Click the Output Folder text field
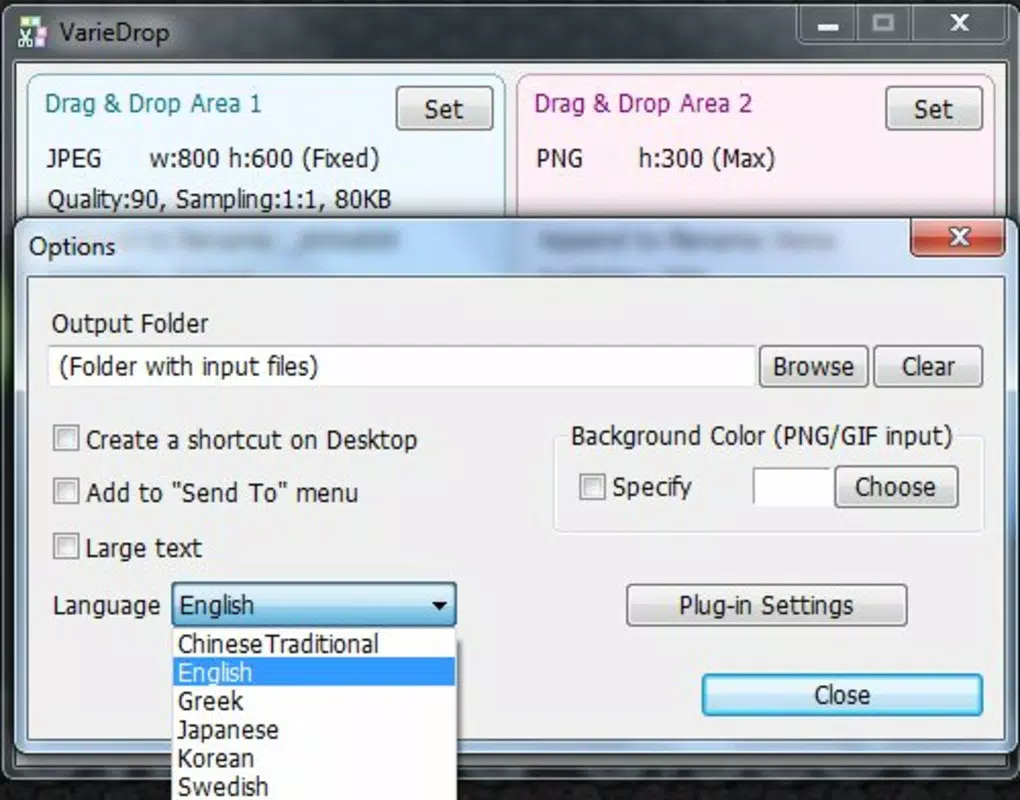This screenshot has height=800, width=1020. (401, 367)
